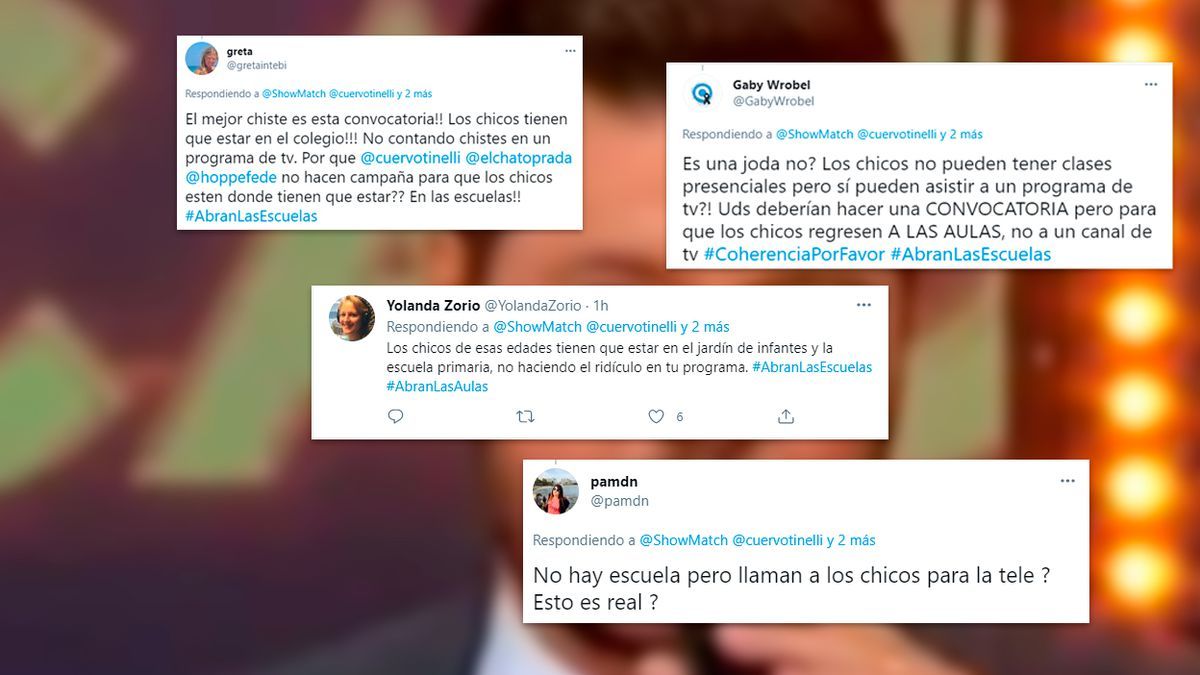This screenshot has height=675, width=1200.
Task: Click the #AbranLasAulas hashtag
Action: (x=437, y=386)
